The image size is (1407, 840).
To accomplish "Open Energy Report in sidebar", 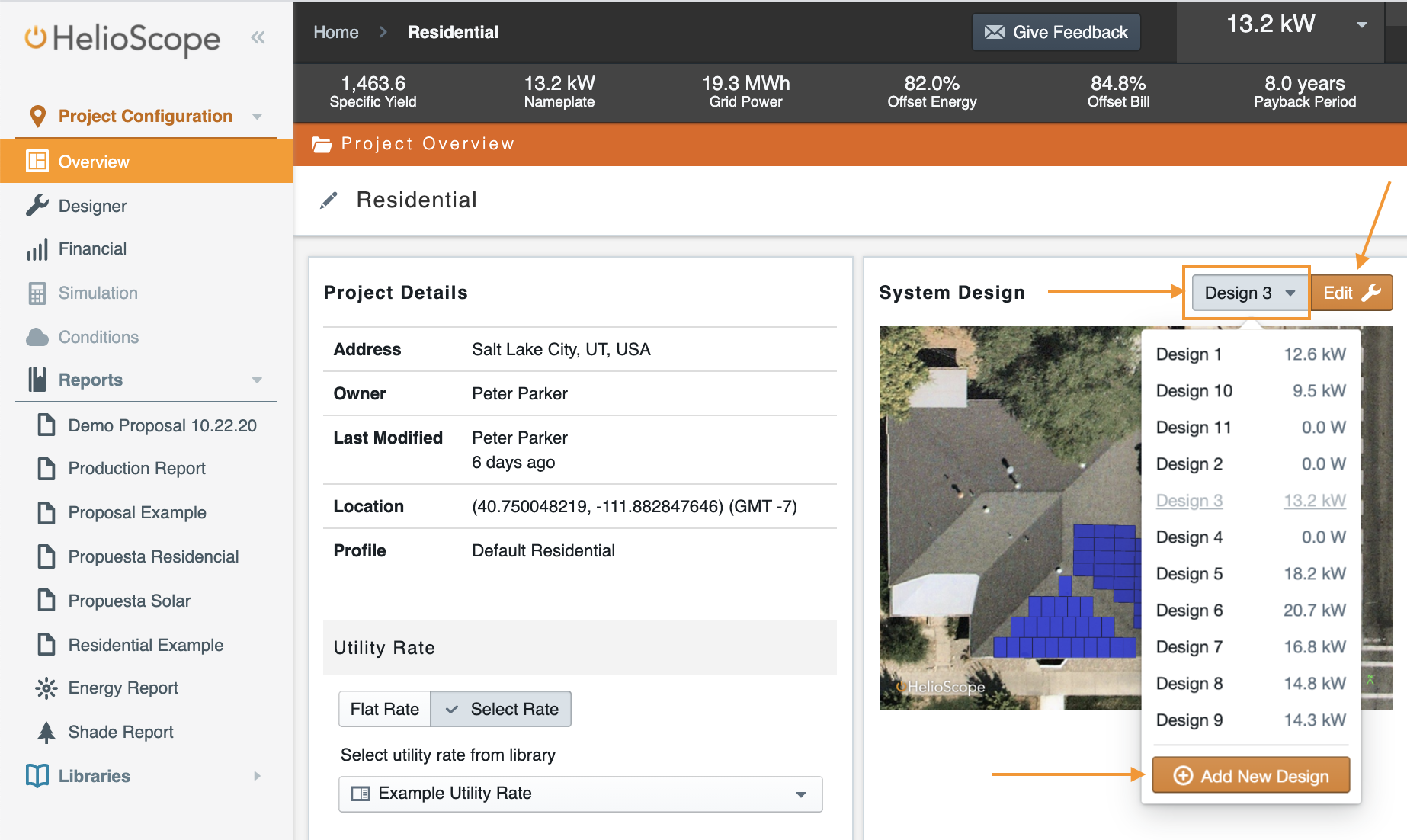I will click(x=123, y=688).
